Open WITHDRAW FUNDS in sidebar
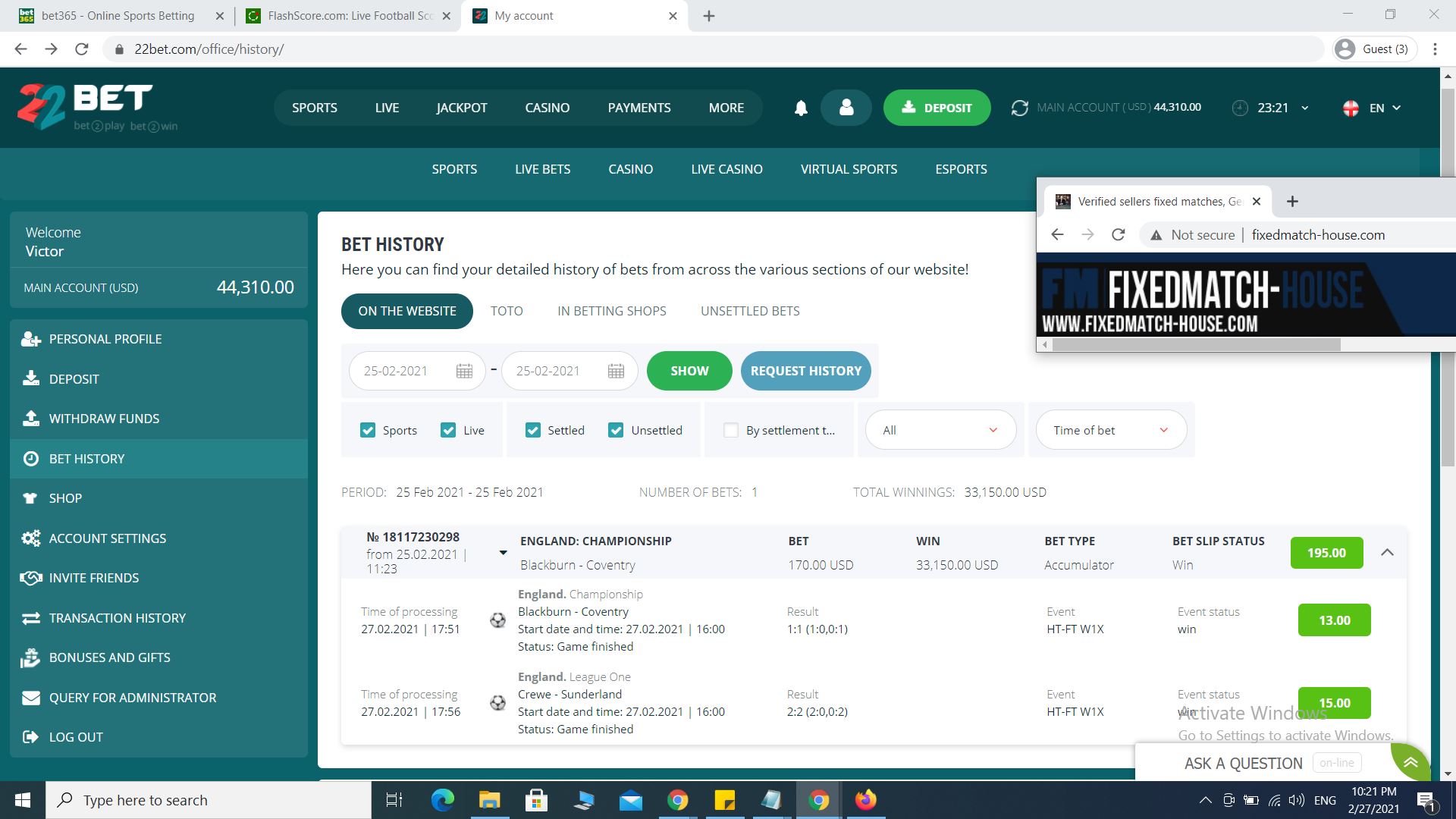 [158, 419]
